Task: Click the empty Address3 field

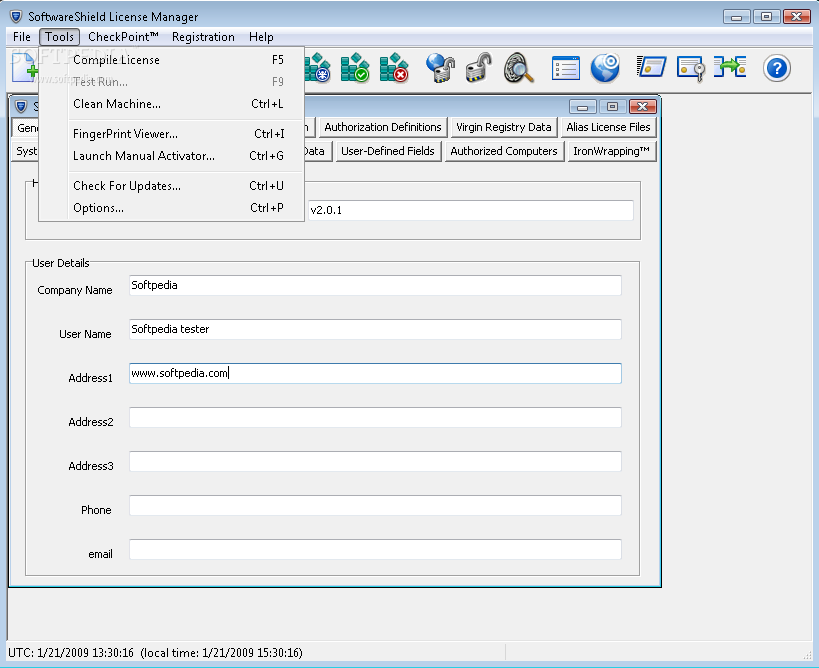Action: [375, 461]
